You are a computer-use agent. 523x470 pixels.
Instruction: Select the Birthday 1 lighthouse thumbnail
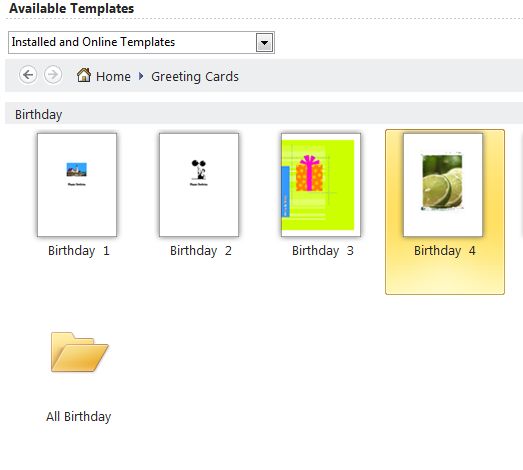tap(77, 185)
